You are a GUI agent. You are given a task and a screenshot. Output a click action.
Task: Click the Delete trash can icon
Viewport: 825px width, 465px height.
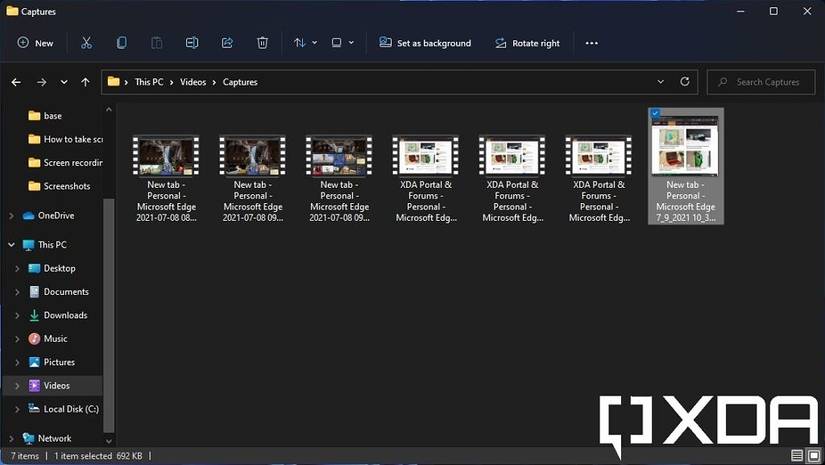(x=263, y=43)
